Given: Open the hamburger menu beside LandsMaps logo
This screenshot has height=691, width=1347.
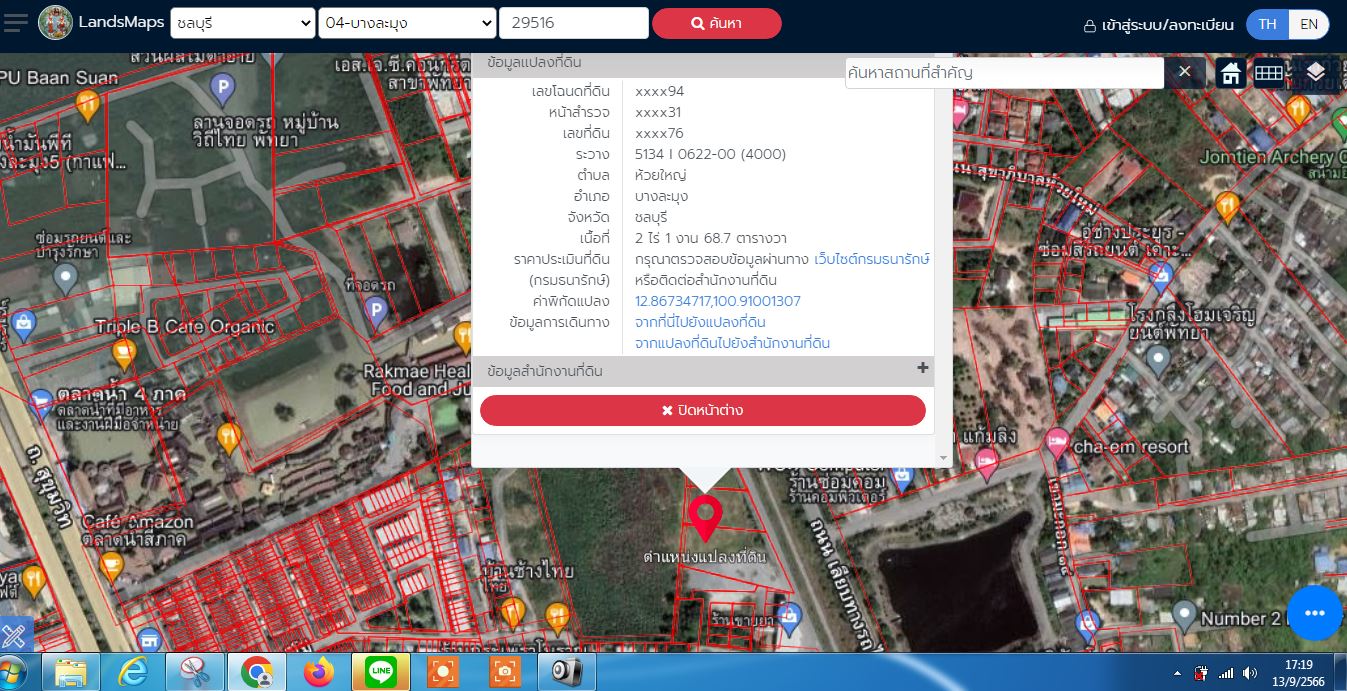Looking at the screenshot, I should pyautogui.click(x=15, y=23).
